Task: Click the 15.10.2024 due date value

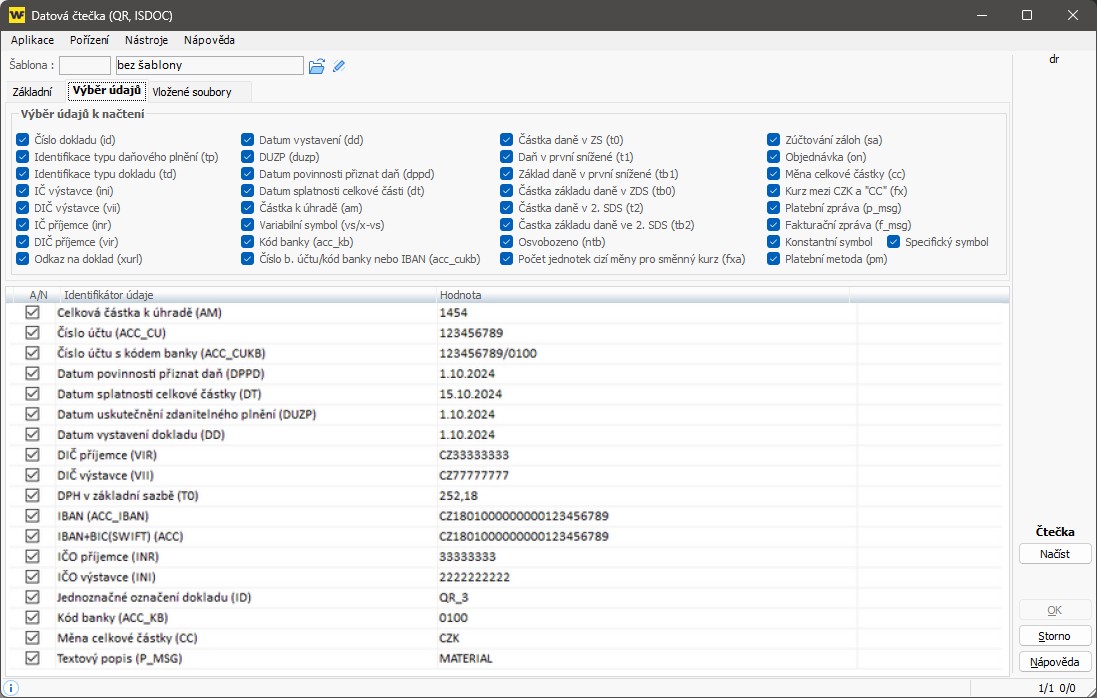Action: click(470, 394)
